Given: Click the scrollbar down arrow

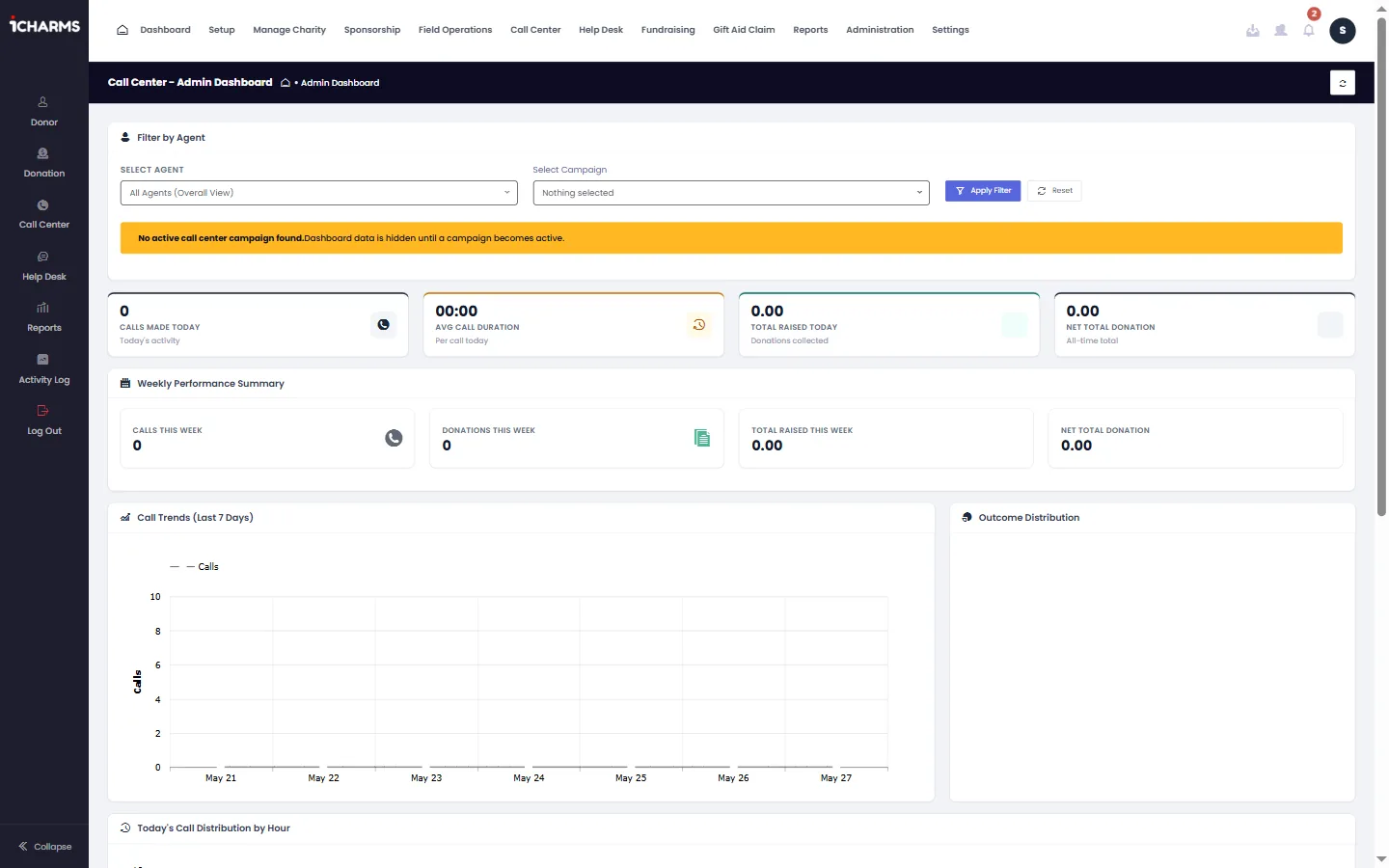Looking at the screenshot, I should 1381,858.
